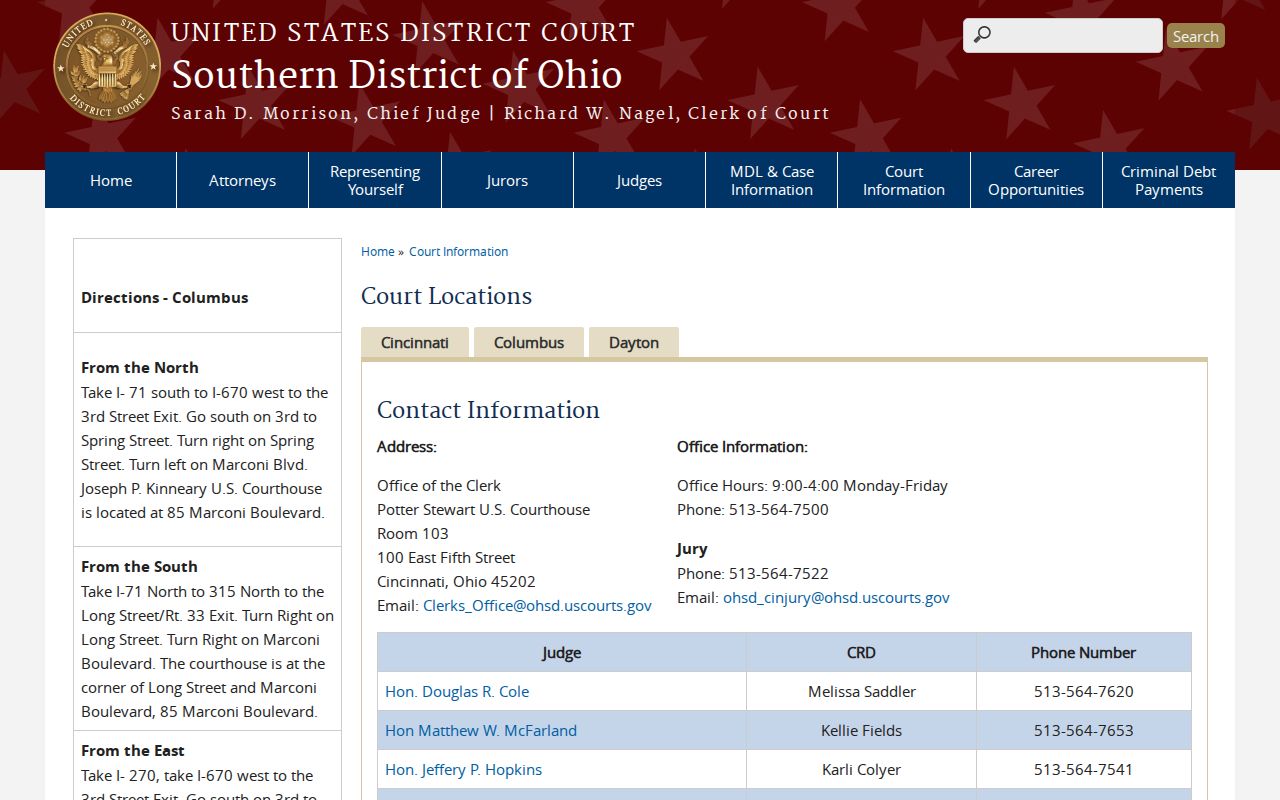1280x800 pixels.
Task: Click the Search button
Action: [x=1196, y=36]
